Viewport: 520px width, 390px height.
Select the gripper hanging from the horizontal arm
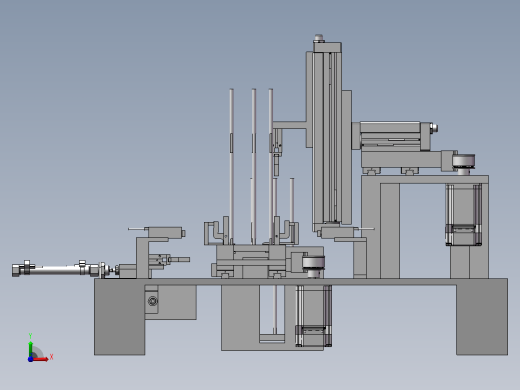pos(277,153)
